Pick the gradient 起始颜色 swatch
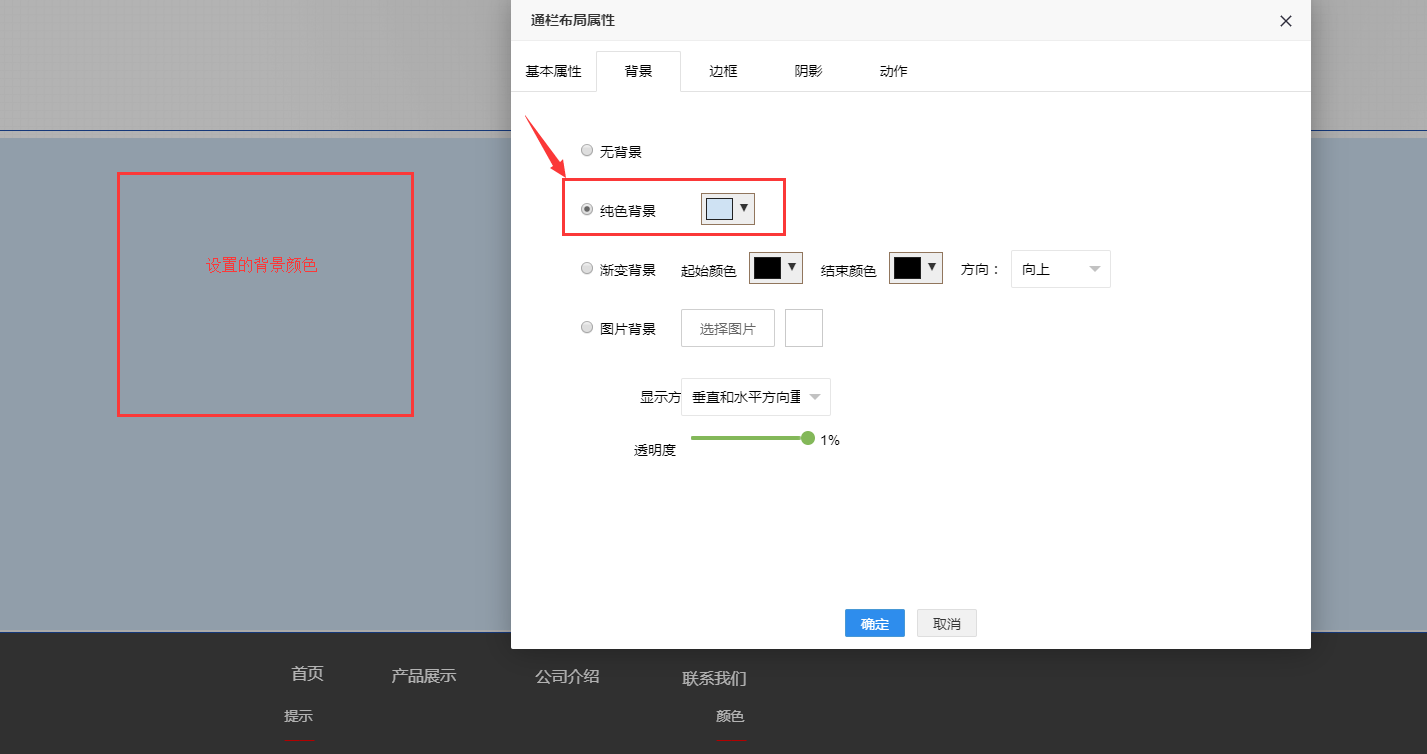The image size is (1427, 754). point(775,268)
